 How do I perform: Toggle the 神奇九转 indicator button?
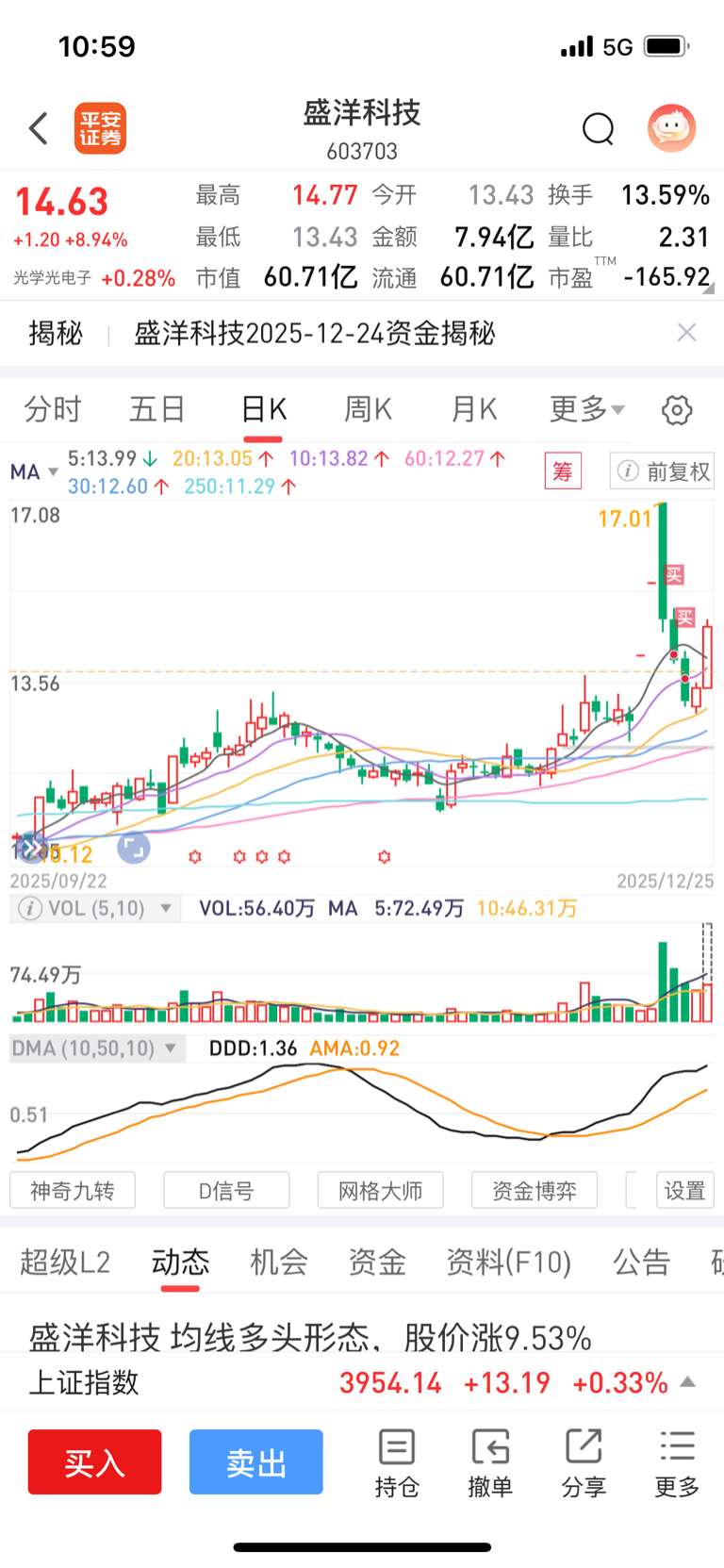(73, 1190)
